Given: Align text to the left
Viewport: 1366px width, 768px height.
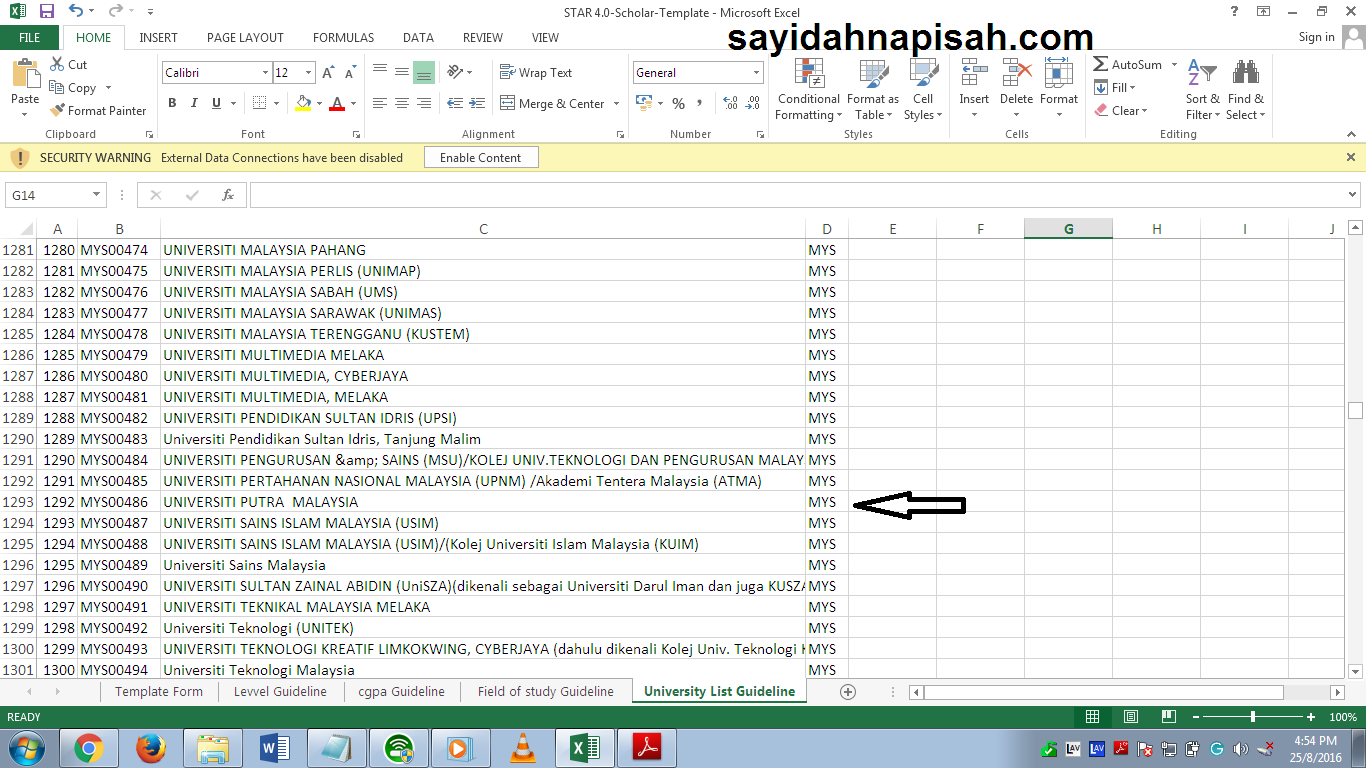Looking at the screenshot, I should click(x=380, y=103).
